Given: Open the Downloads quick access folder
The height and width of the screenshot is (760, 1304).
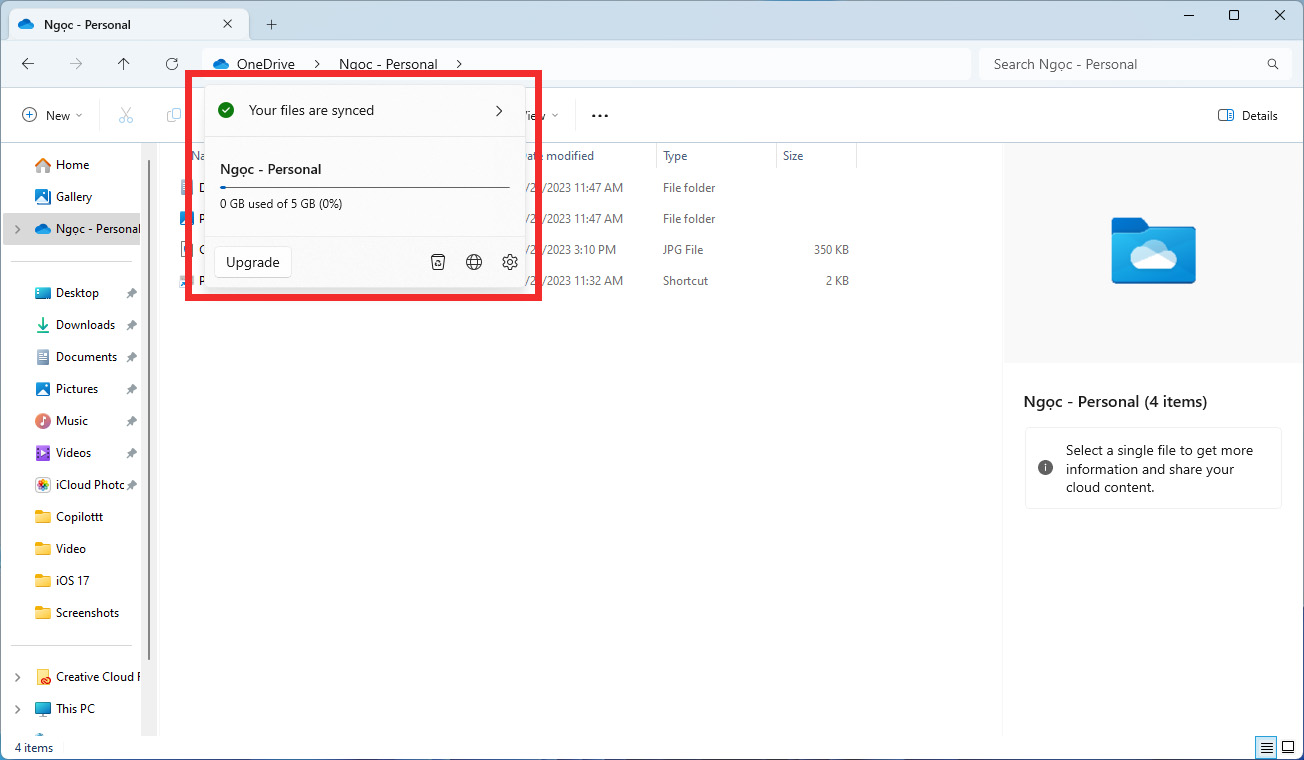Looking at the screenshot, I should [x=85, y=325].
